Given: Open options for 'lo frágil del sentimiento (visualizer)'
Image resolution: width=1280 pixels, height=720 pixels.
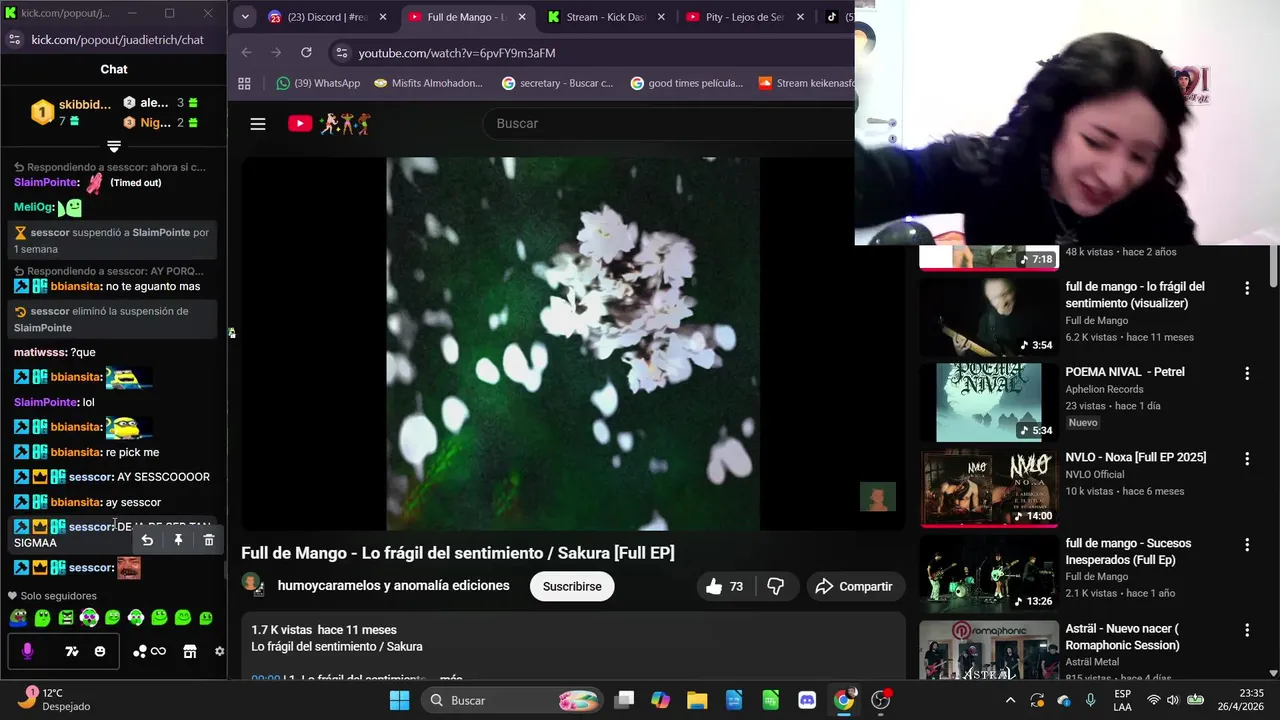Looking at the screenshot, I should (x=1247, y=288).
